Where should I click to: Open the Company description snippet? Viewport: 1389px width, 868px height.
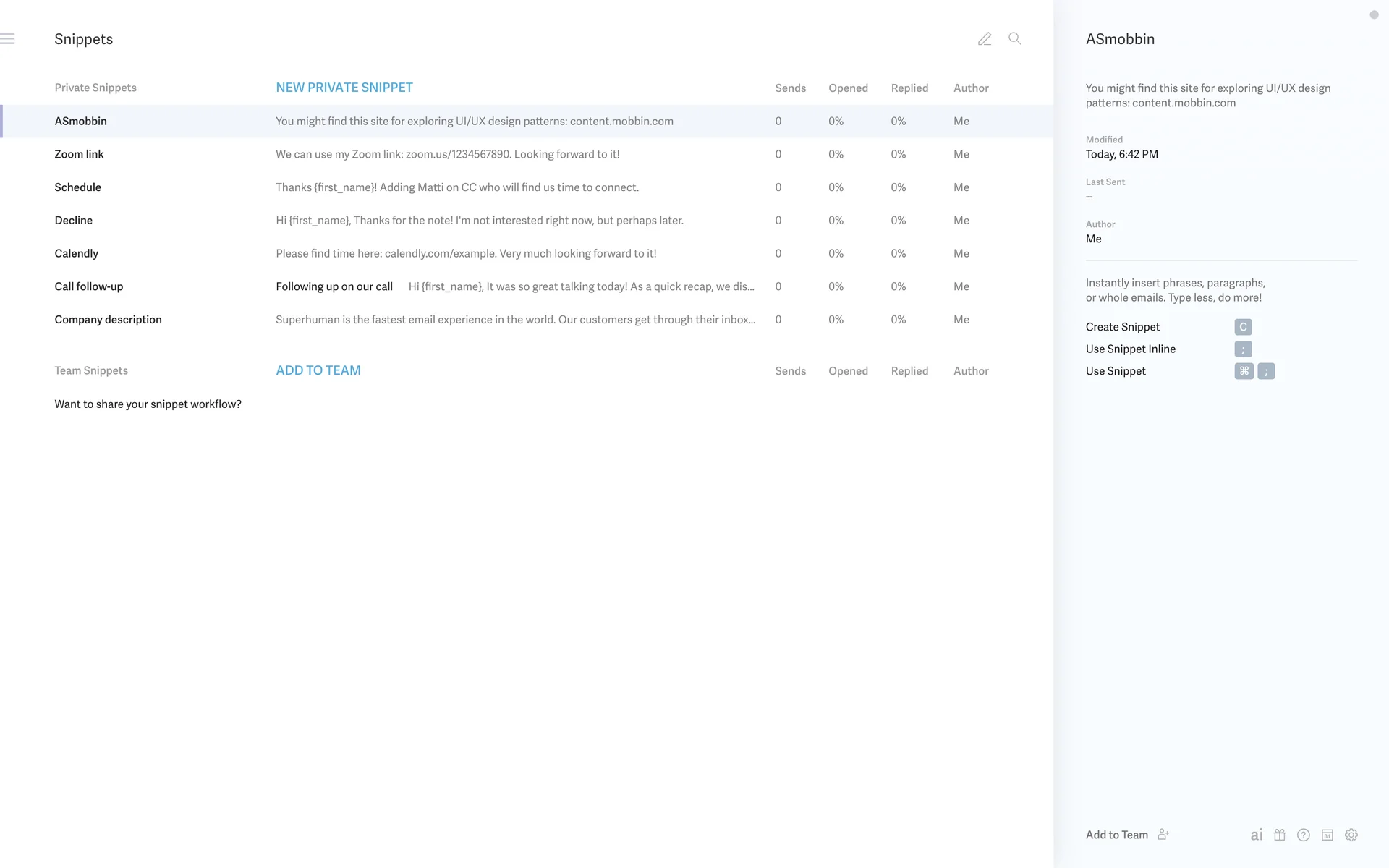pyautogui.click(x=108, y=320)
